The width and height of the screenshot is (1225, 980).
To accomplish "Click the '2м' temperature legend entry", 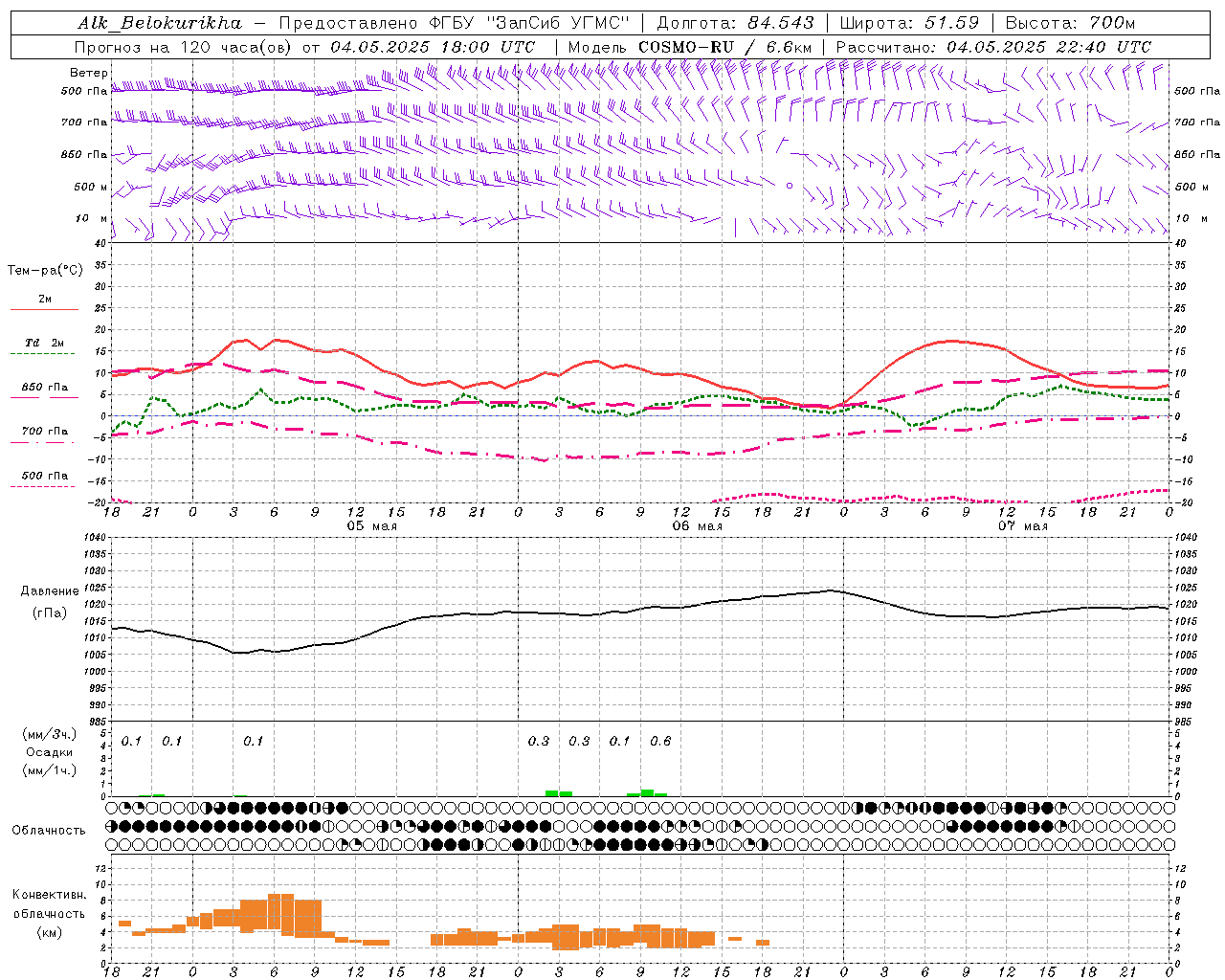I will tap(45, 300).
